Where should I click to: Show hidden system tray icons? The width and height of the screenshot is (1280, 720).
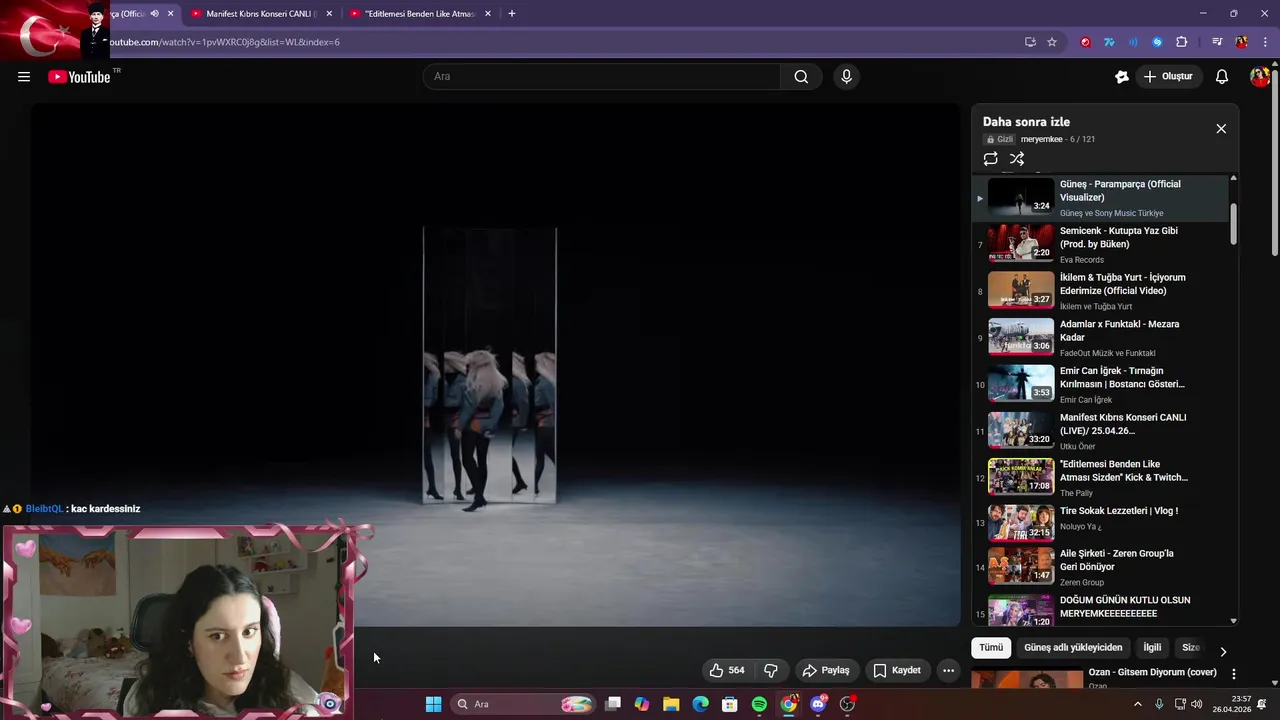pos(1137,704)
